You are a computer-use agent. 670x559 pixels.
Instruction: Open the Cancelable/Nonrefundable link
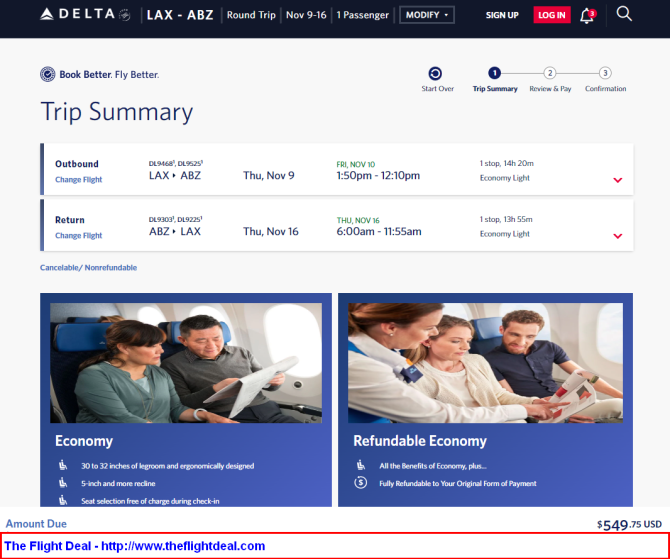click(88, 268)
